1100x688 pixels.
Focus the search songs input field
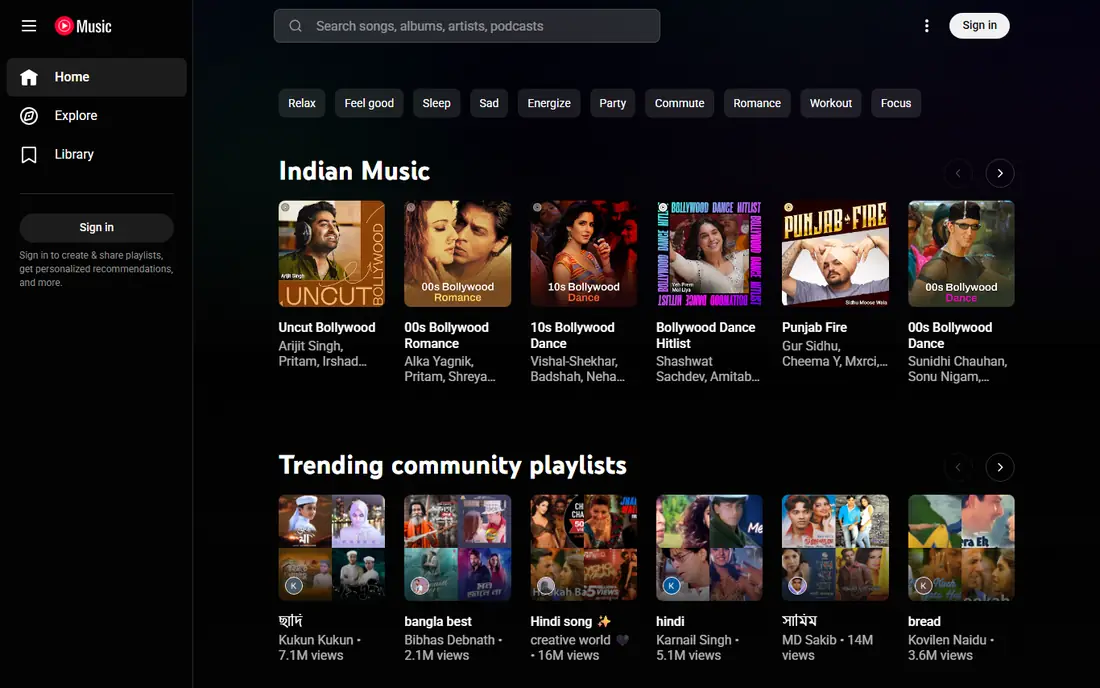coord(467,26)
